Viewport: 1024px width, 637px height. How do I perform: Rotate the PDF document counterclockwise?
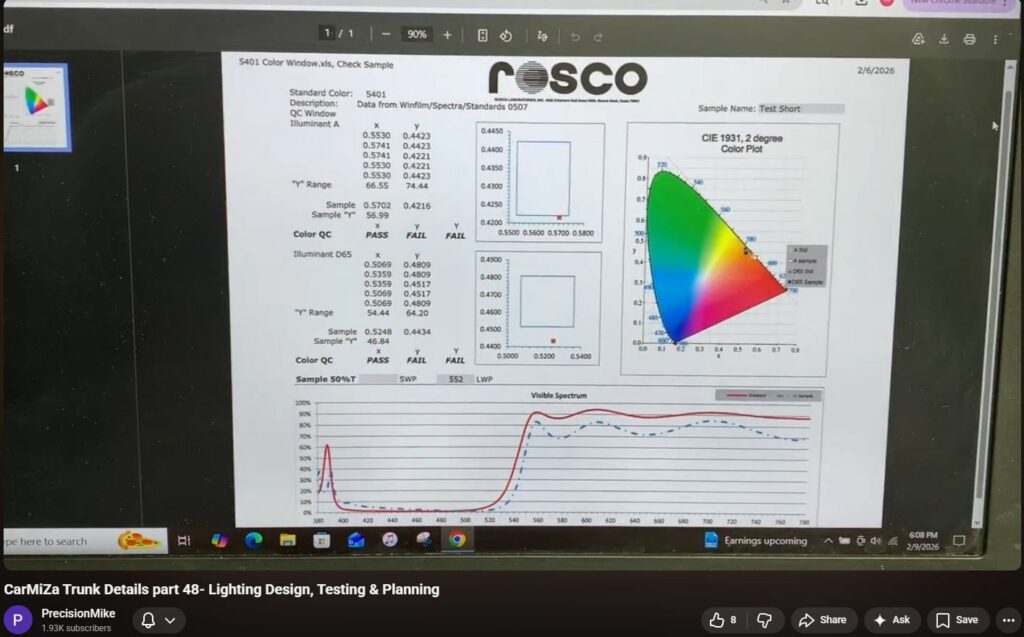[x=506, y=36]
